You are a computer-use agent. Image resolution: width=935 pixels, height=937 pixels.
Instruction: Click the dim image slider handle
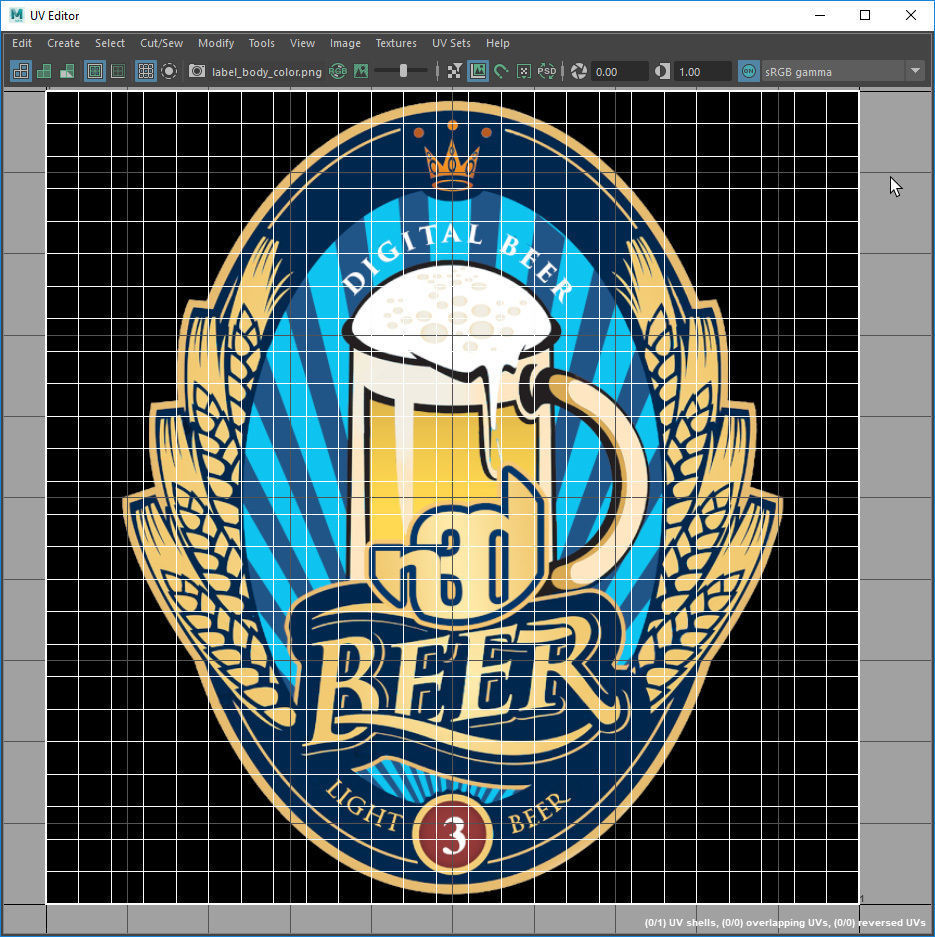[403, 71]
